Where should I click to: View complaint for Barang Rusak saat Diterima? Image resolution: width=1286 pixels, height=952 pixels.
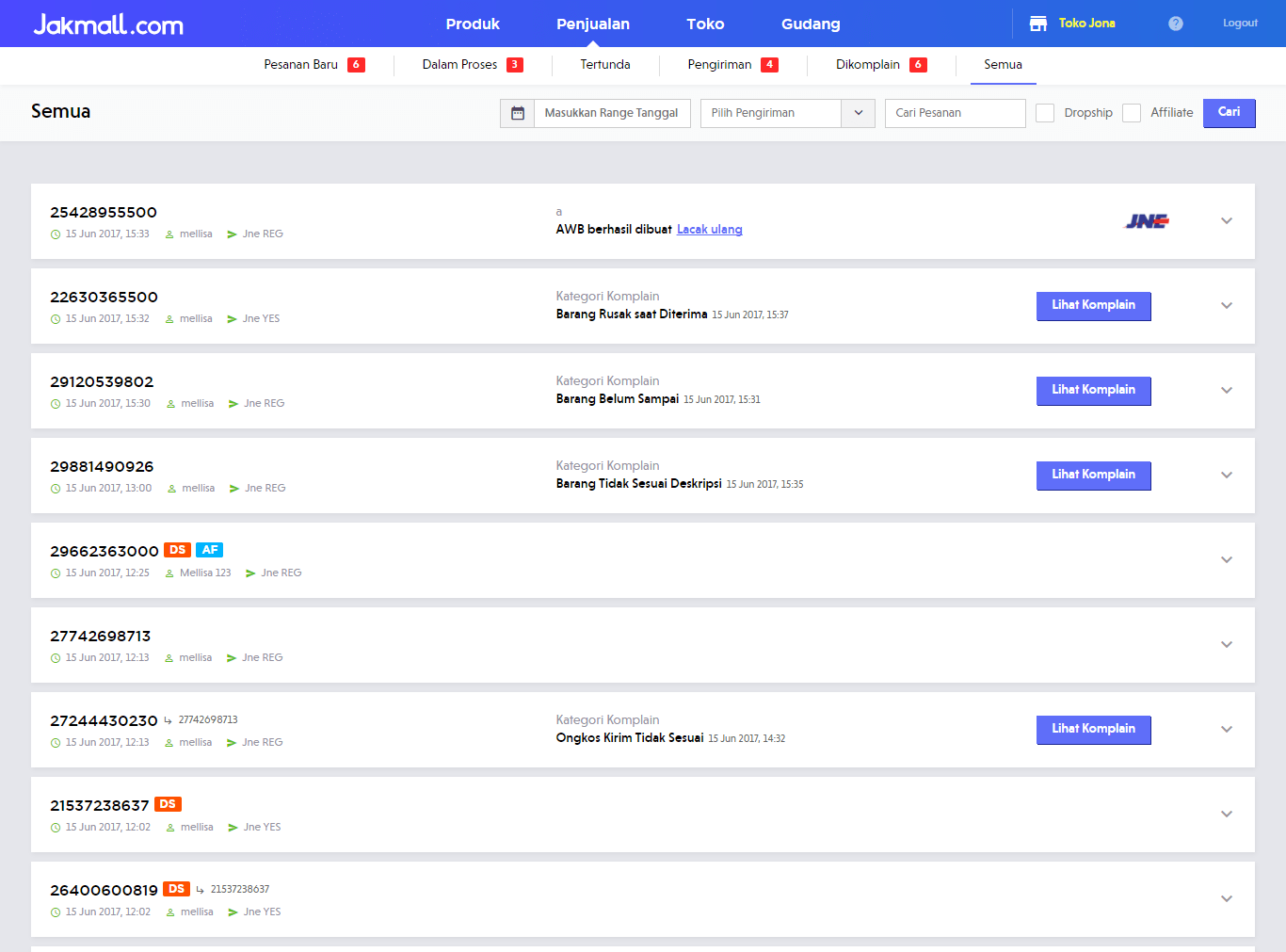[1094, 306]
